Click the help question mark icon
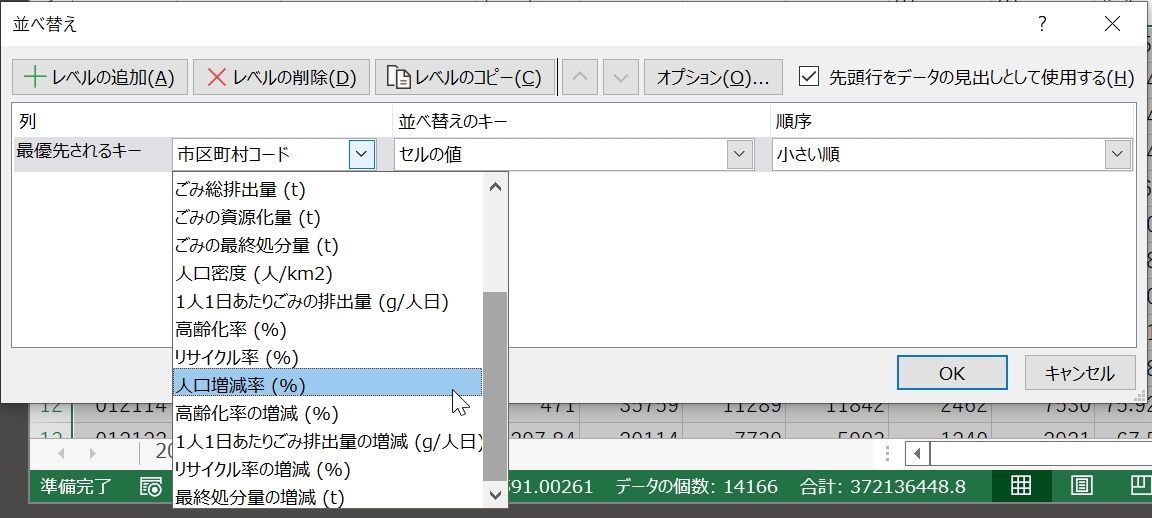 pyautogui.click(x=1041, y=24)
